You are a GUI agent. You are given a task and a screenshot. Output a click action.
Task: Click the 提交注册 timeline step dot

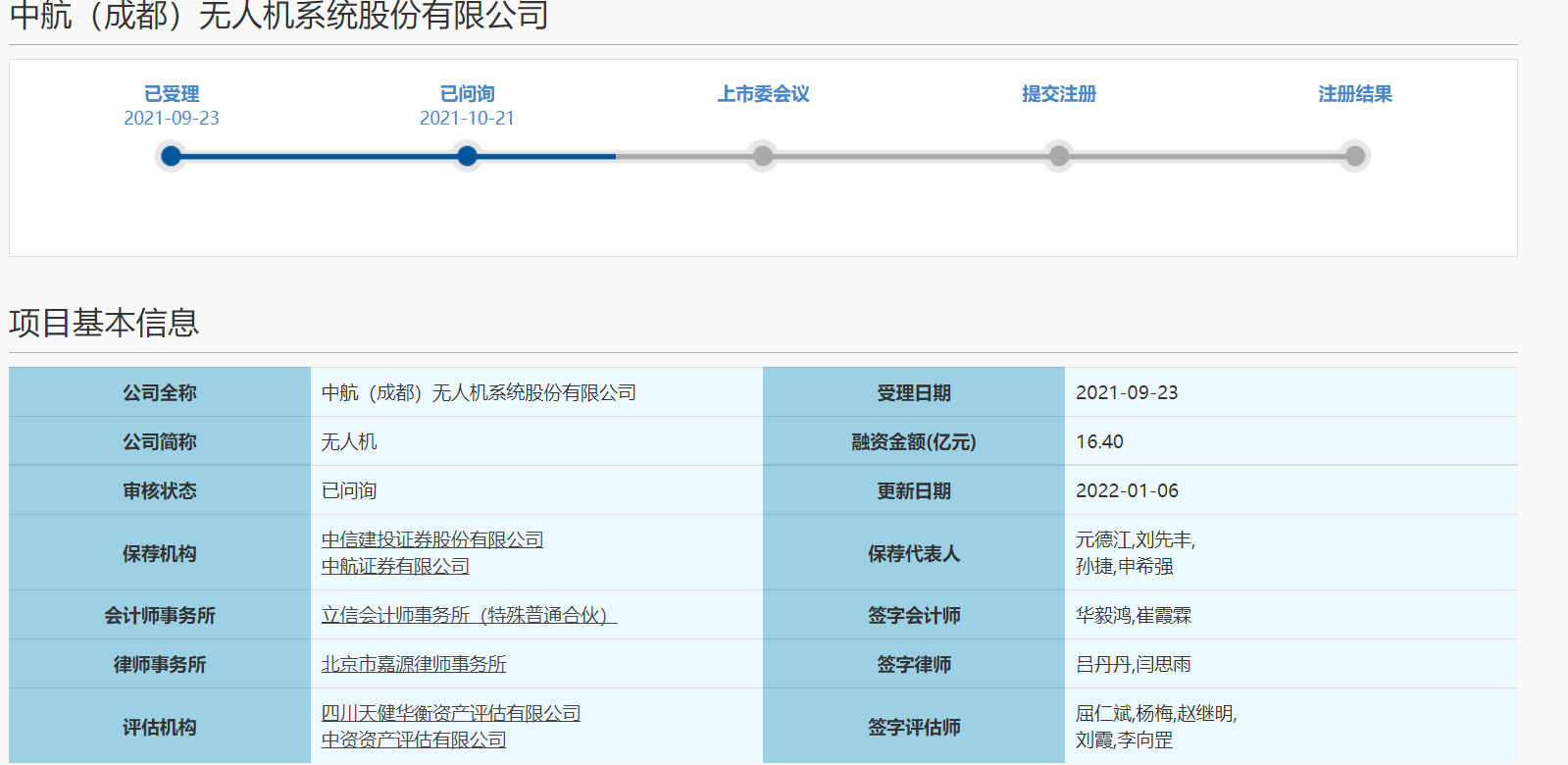click(1059, 156)
